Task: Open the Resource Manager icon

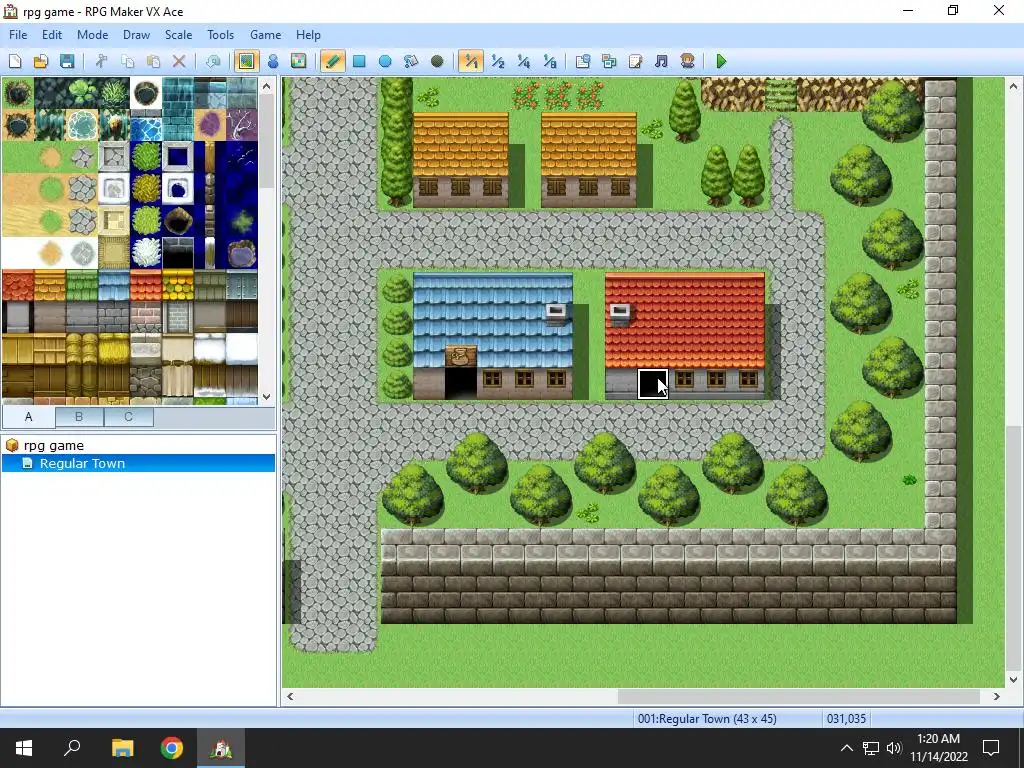Action: 609,61
